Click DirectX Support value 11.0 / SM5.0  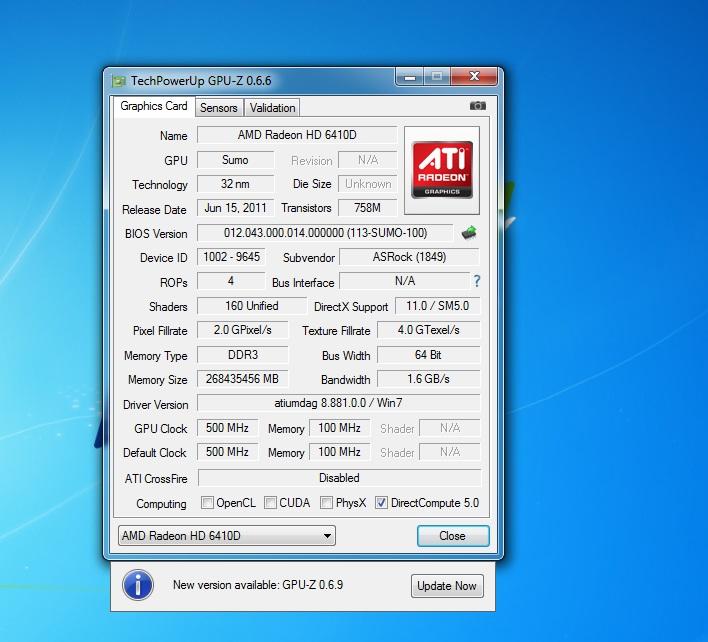point(438,306)
